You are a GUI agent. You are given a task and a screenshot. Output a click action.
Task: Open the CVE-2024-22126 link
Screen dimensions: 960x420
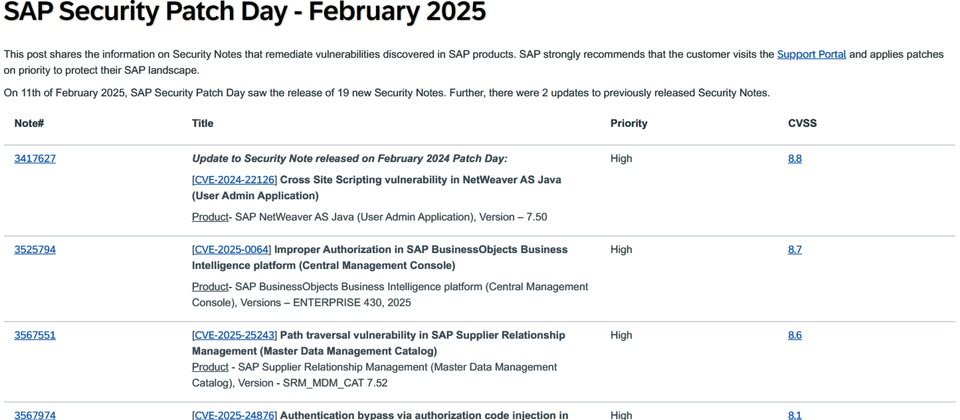[x=234, y=180]
